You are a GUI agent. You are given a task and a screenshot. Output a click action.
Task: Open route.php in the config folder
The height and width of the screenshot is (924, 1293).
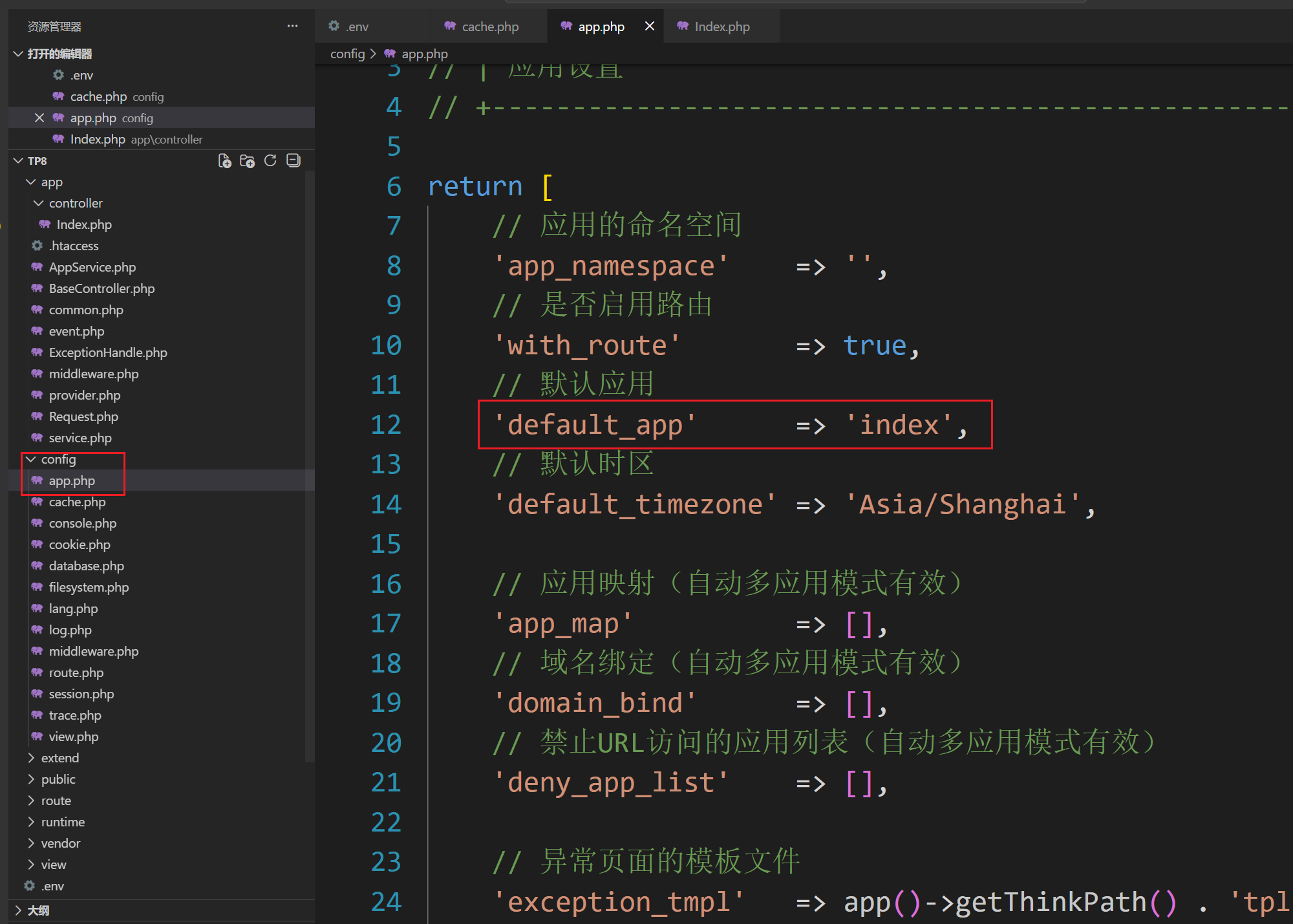[76, 672]
